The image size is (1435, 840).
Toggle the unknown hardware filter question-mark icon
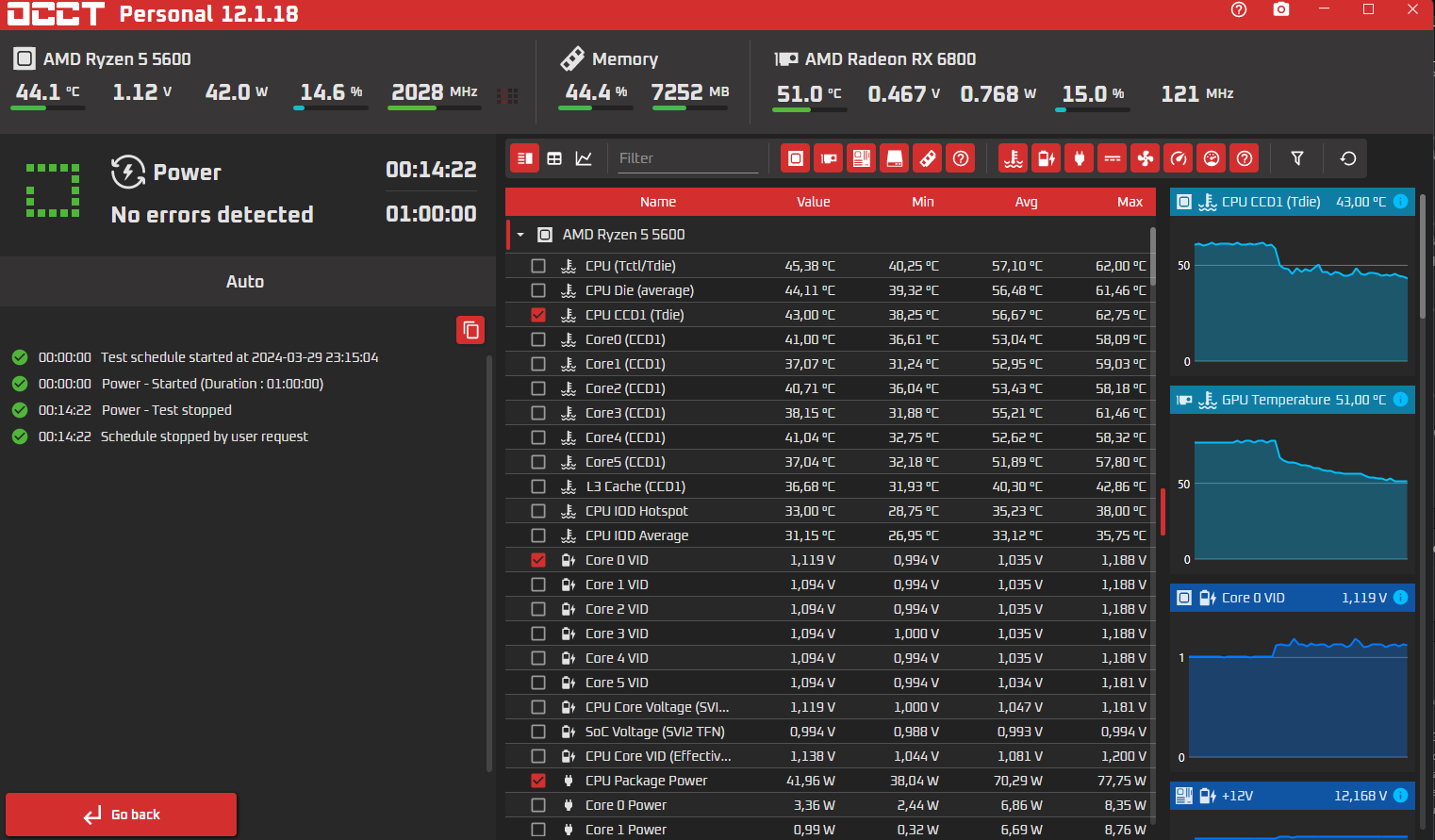coord(961,158)
